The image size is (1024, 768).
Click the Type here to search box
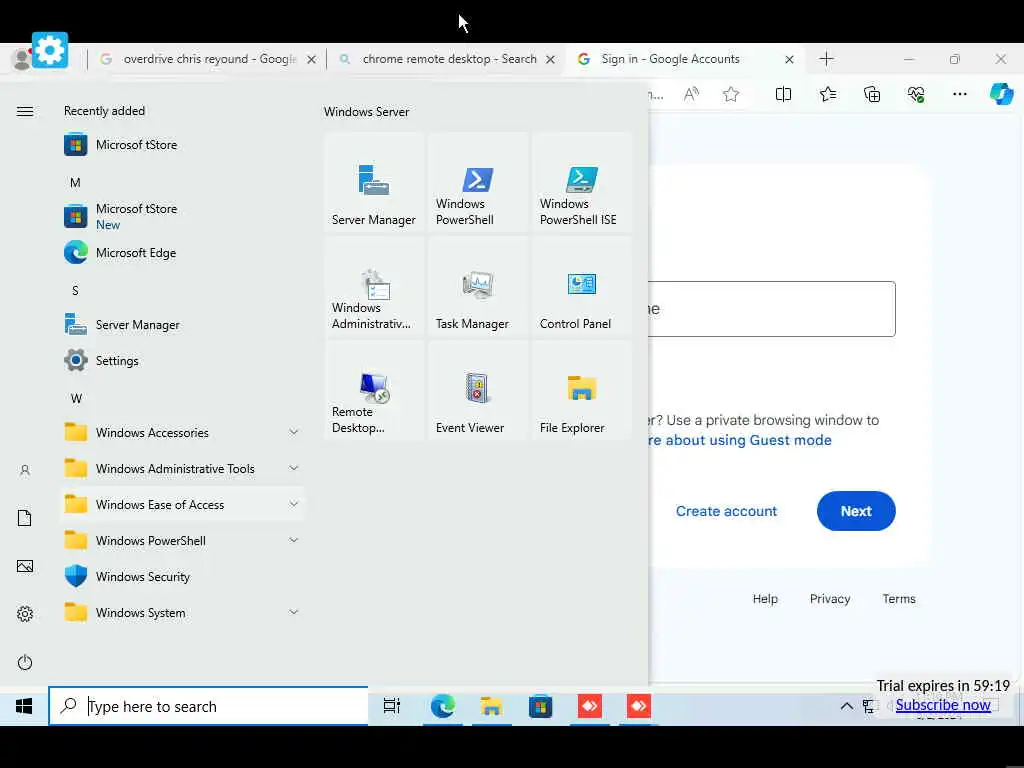pos(208,706)
